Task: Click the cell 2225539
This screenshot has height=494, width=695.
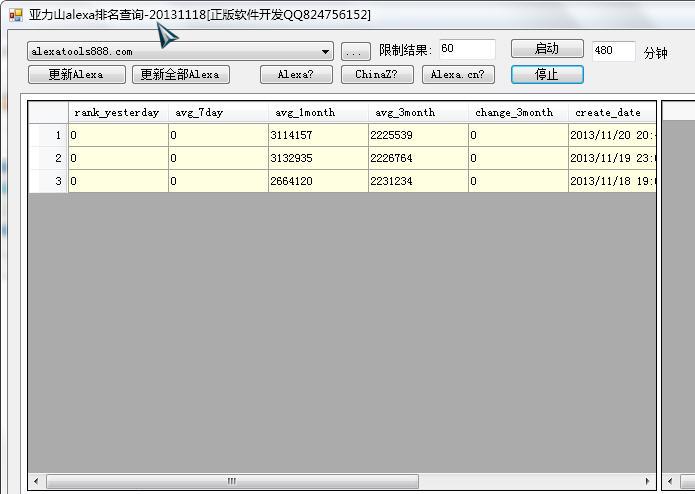Action: click(418, 135)
